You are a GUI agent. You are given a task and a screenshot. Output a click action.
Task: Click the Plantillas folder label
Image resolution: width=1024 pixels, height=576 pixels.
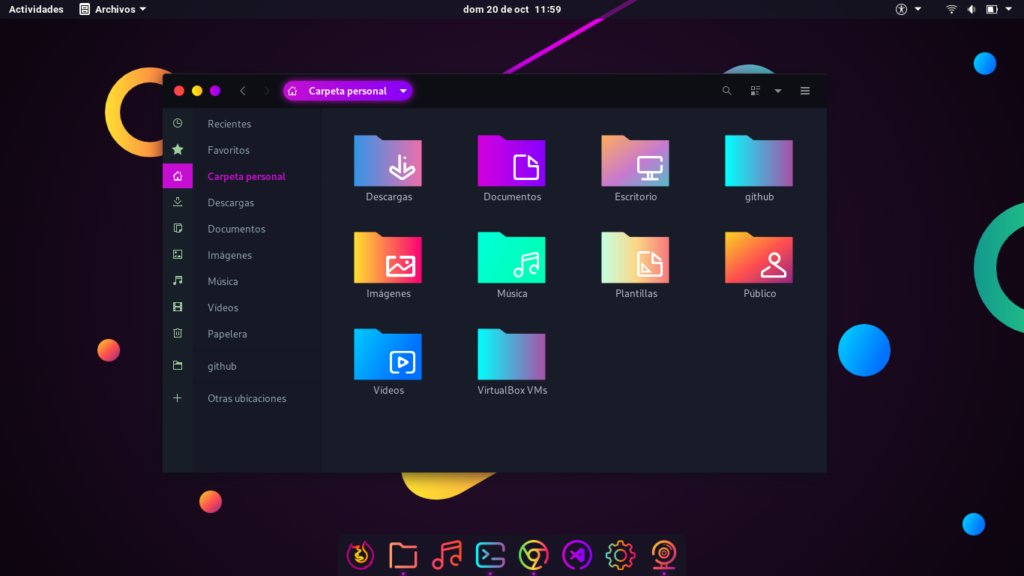pyautogui.click(x=636, y=293)
